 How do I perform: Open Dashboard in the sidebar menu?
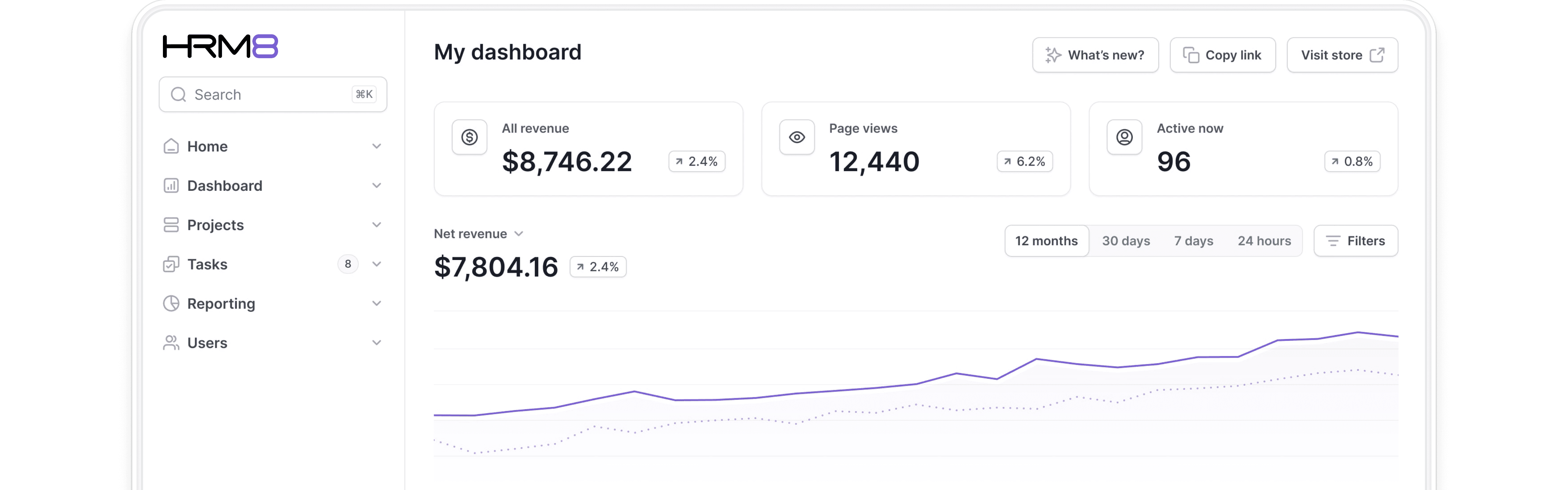(224, 186)
